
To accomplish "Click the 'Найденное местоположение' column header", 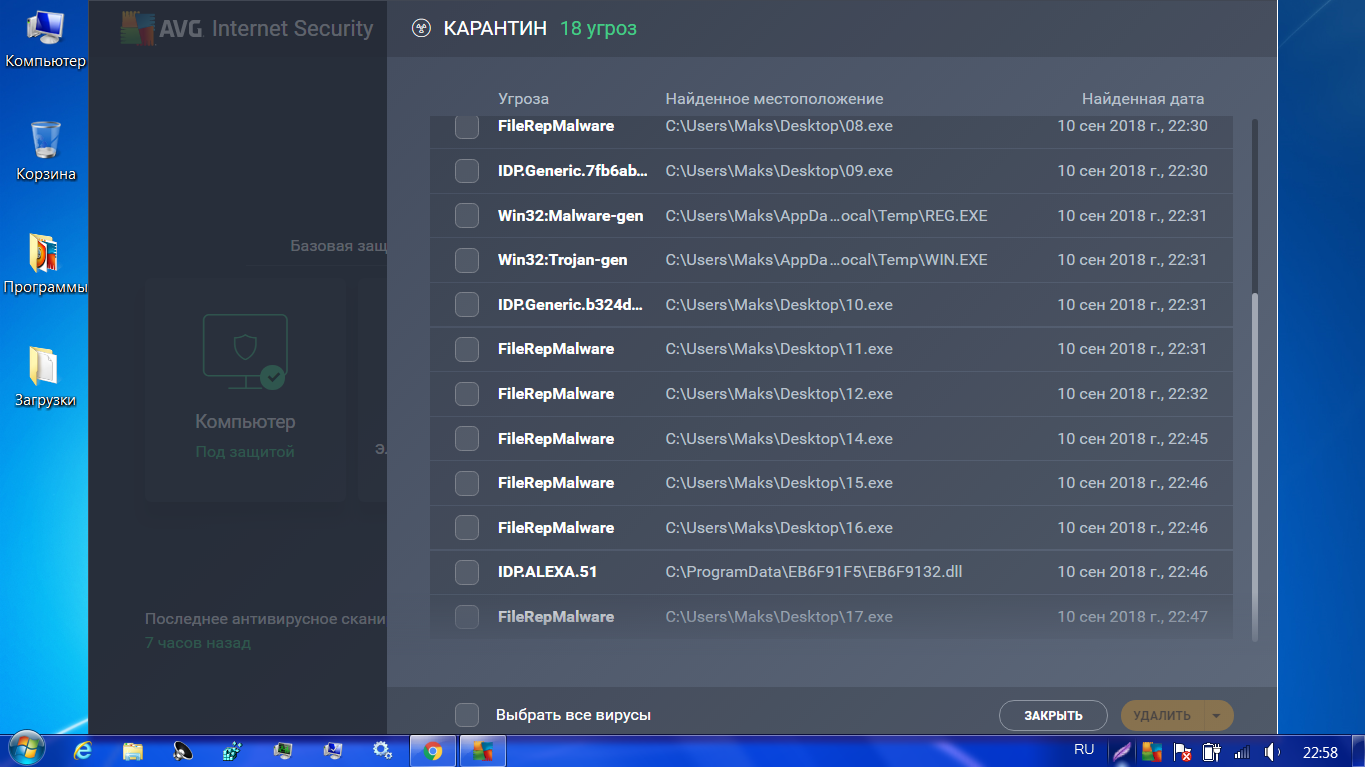I will [x=774, y=99].
